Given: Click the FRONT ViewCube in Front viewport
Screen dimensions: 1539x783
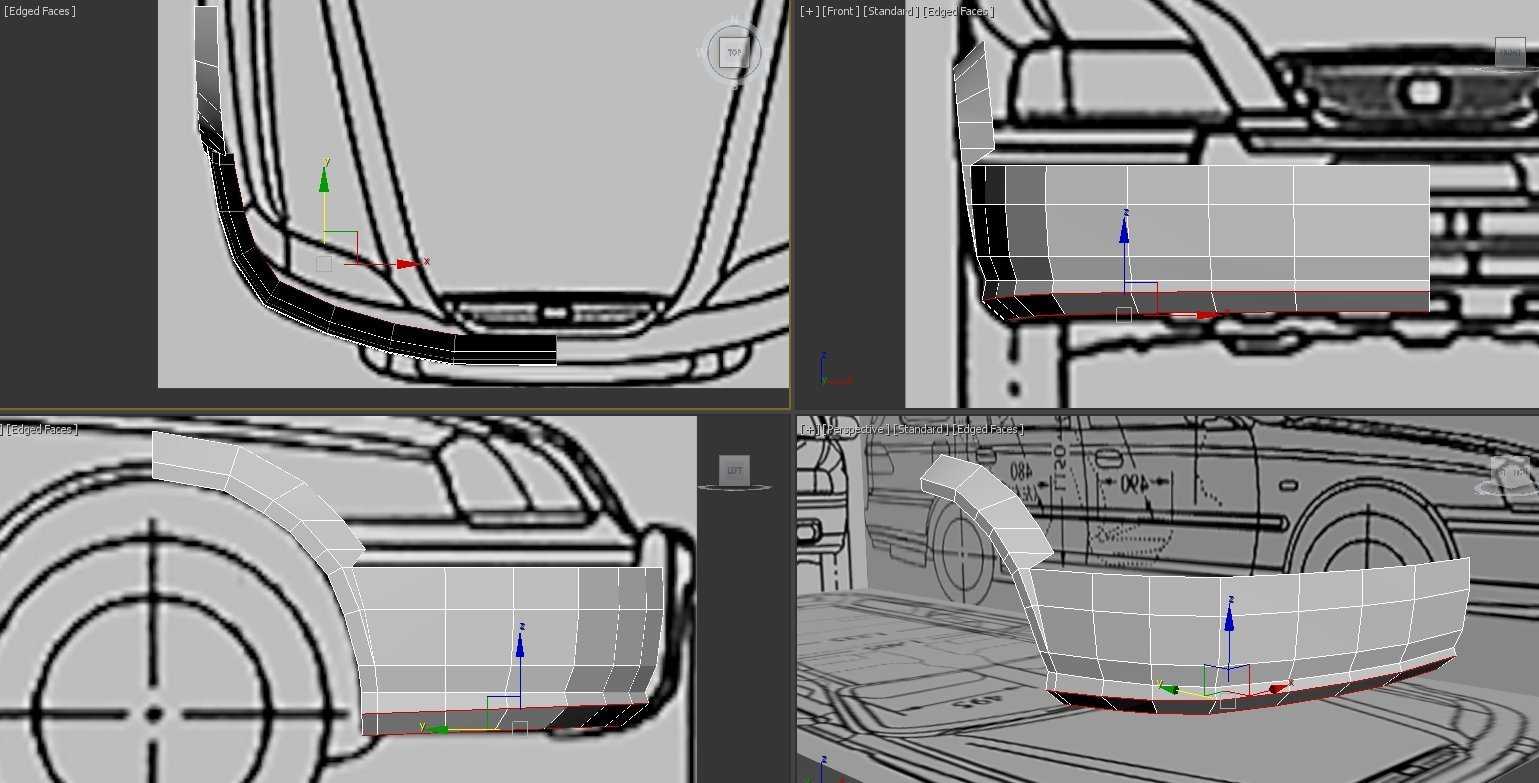Looking at the screenshot, I should (x=1509, y=53).
